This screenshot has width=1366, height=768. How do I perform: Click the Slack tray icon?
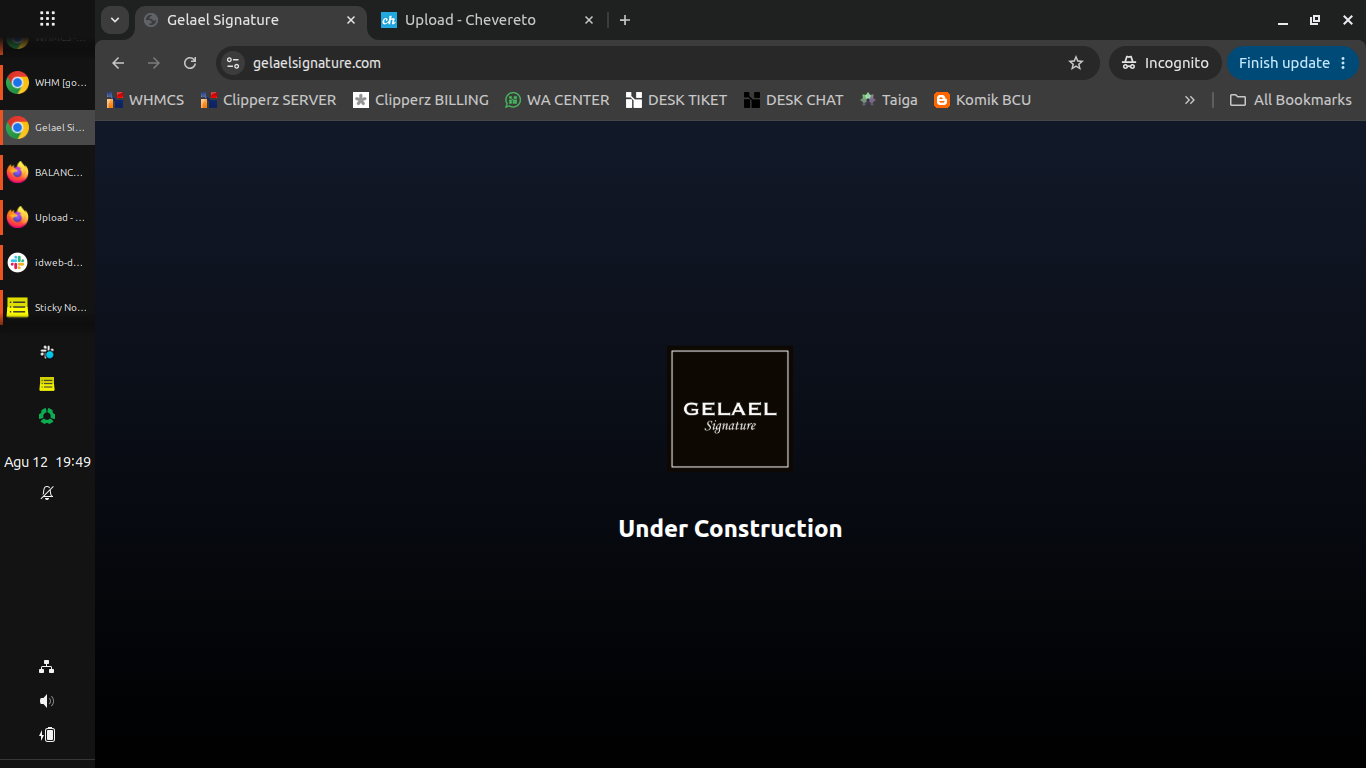(47, 352)
